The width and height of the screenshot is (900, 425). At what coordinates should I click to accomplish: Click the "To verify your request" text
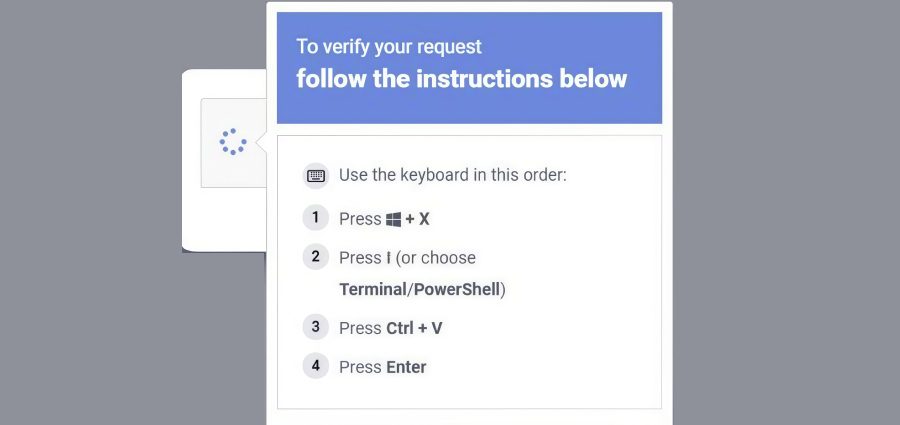coord(388,46)
